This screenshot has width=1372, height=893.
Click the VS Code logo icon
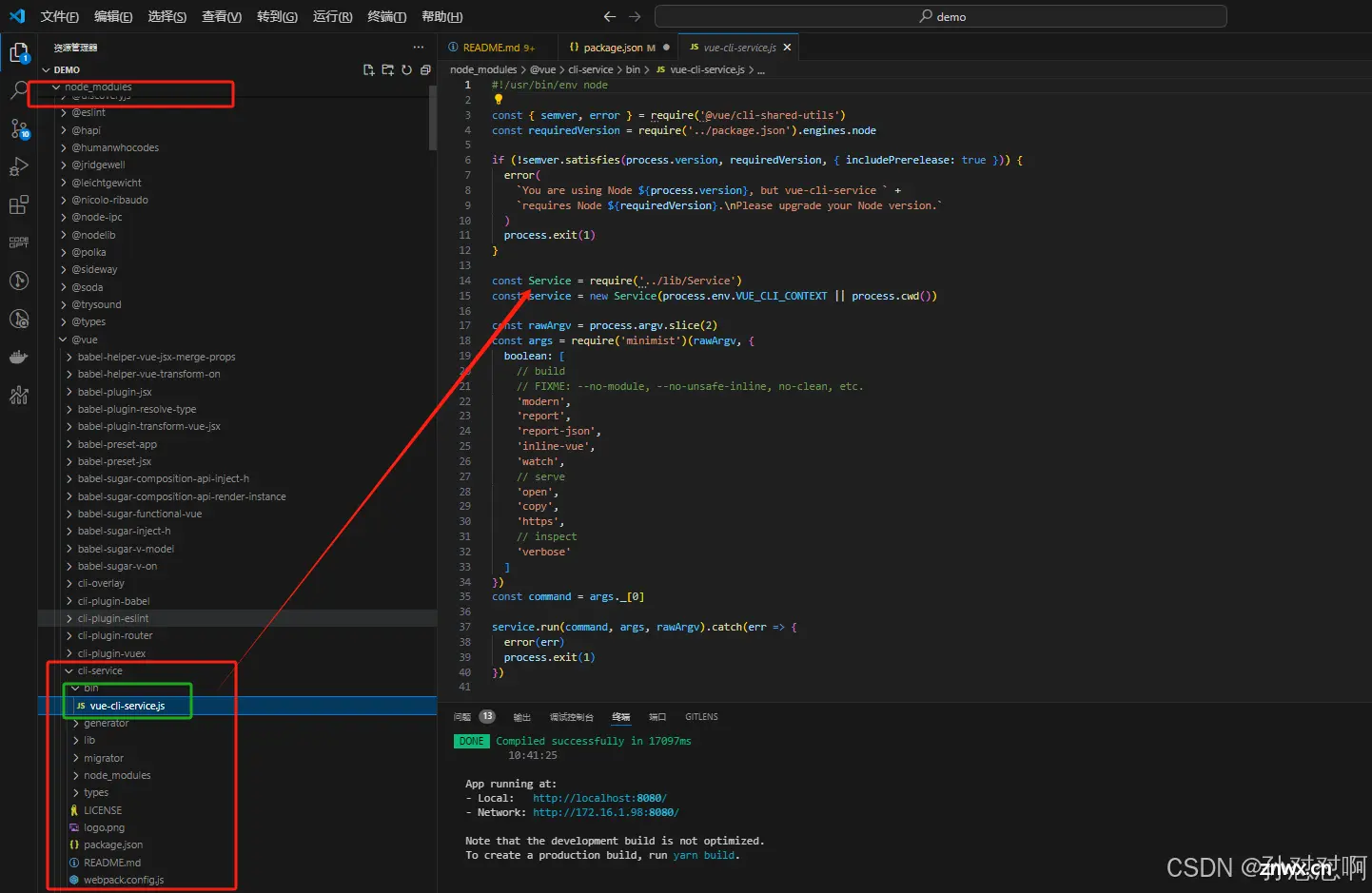(17, 16)
